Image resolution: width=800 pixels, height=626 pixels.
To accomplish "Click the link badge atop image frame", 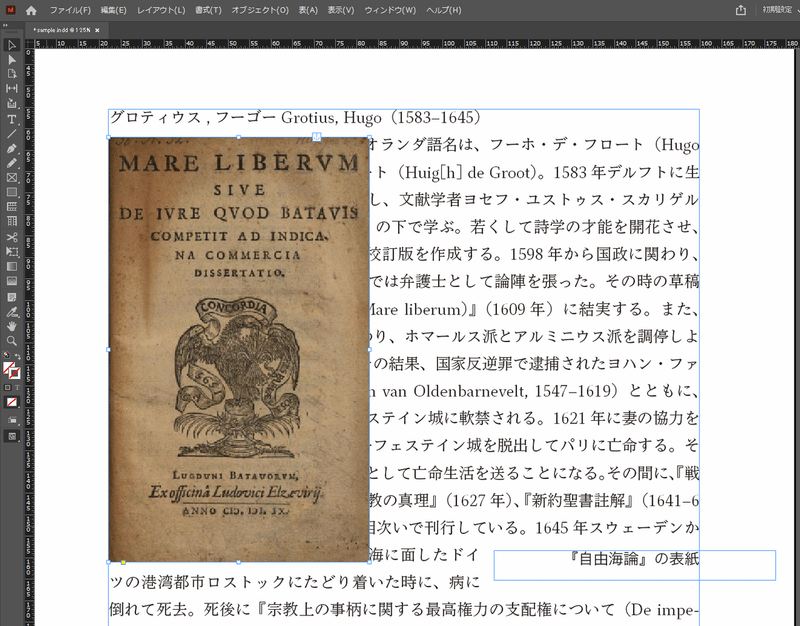I will (x=317, y=137).
